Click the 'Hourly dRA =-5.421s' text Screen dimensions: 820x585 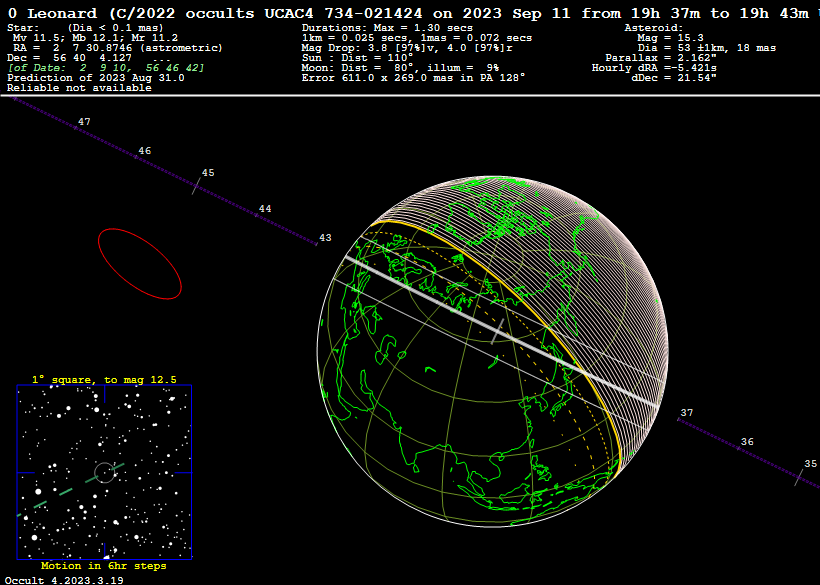pyautogui.click(x=654, y=67)
